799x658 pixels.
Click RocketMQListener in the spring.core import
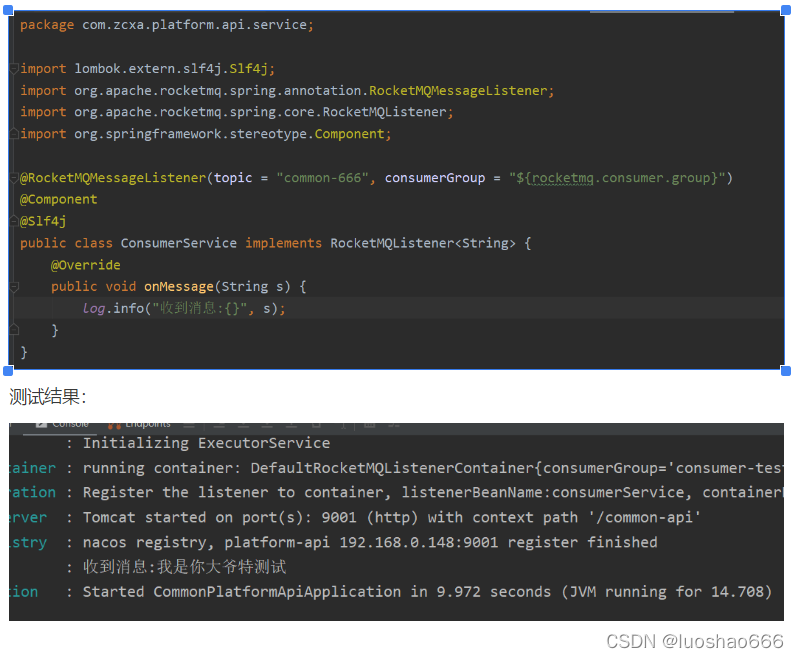(385, 112)
